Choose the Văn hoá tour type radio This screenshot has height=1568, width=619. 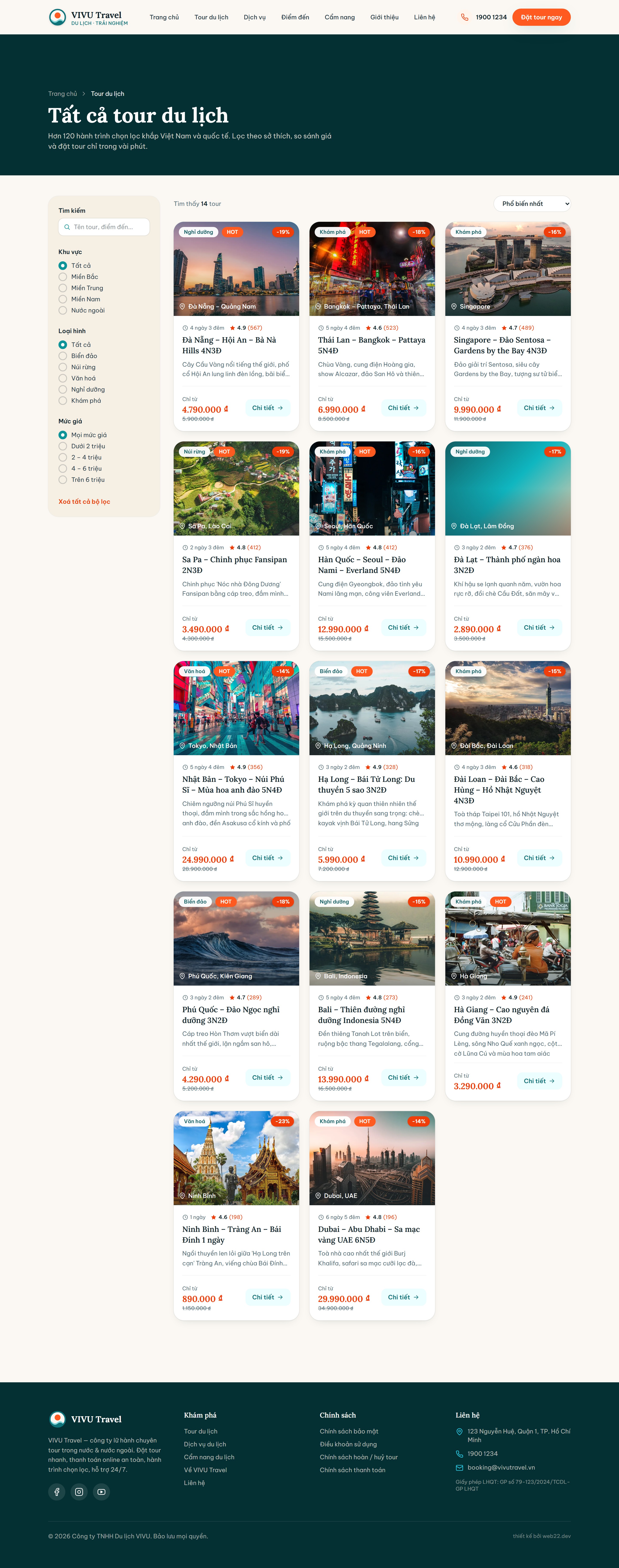coord(63,378)
